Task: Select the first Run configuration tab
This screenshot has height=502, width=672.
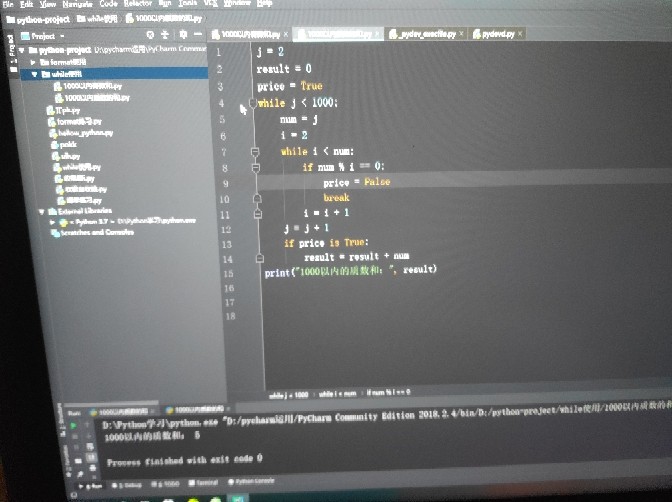Action: [x=123, y=412]
